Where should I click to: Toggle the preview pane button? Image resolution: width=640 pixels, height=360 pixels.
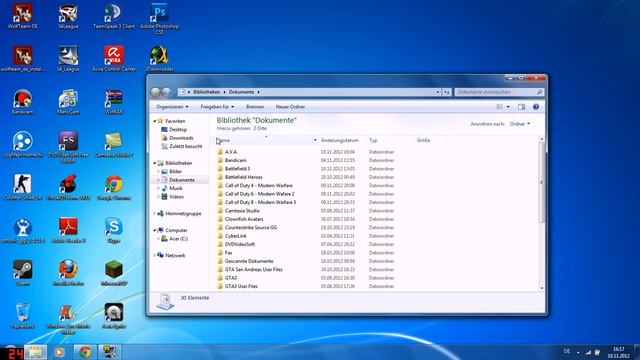coord(521,107)
